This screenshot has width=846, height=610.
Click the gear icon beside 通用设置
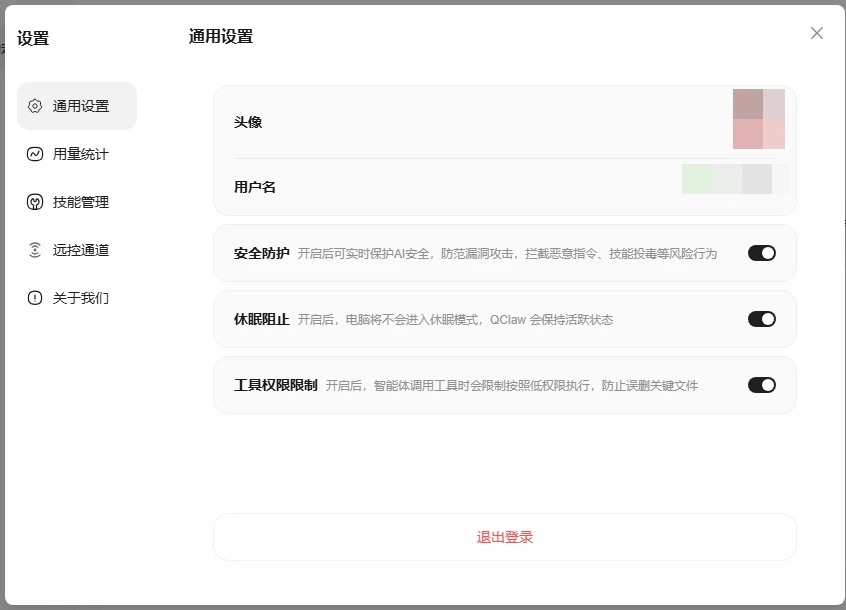(x=37, y=105)
